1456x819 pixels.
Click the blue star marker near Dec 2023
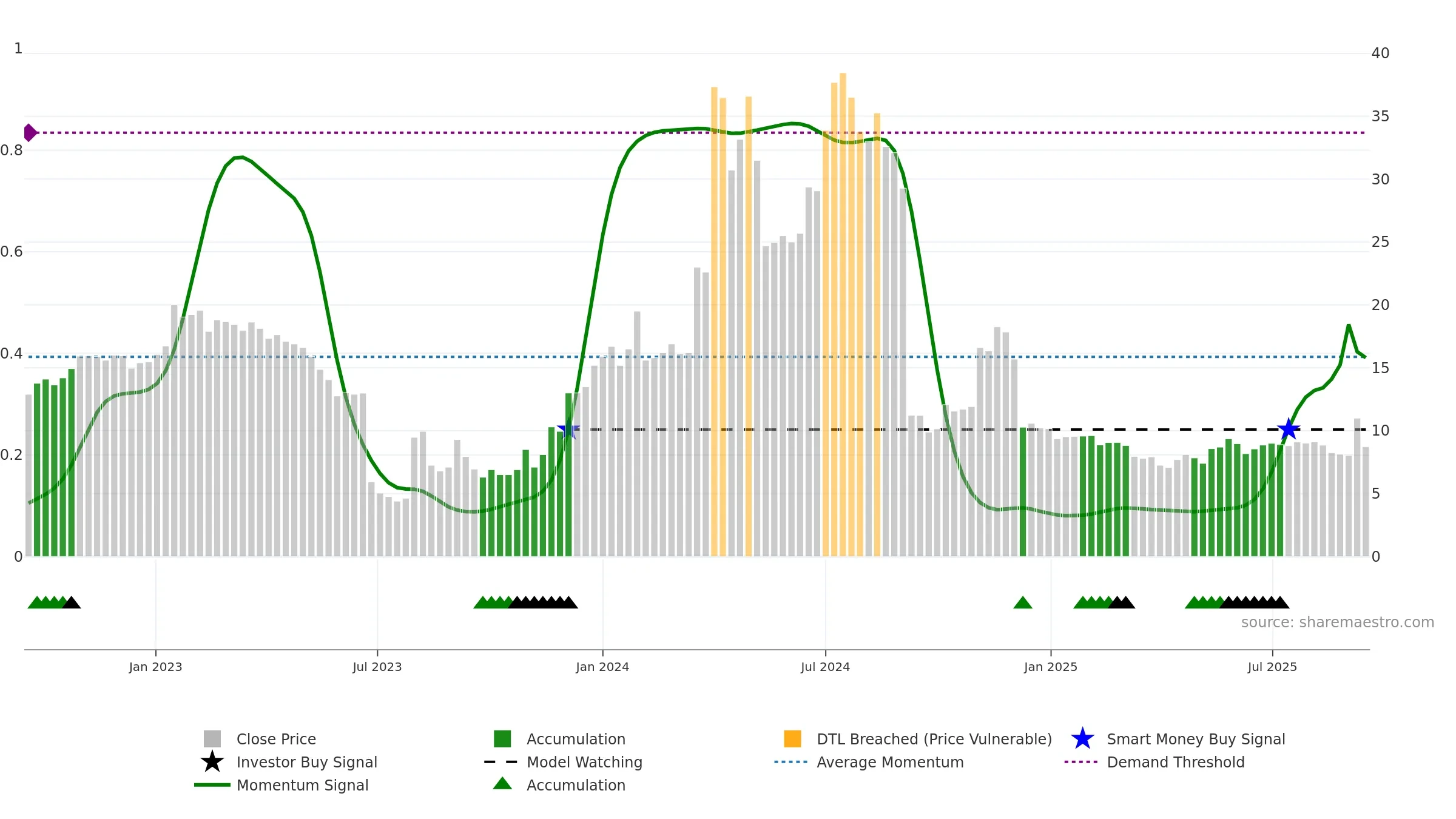click(x=568, y=430)
